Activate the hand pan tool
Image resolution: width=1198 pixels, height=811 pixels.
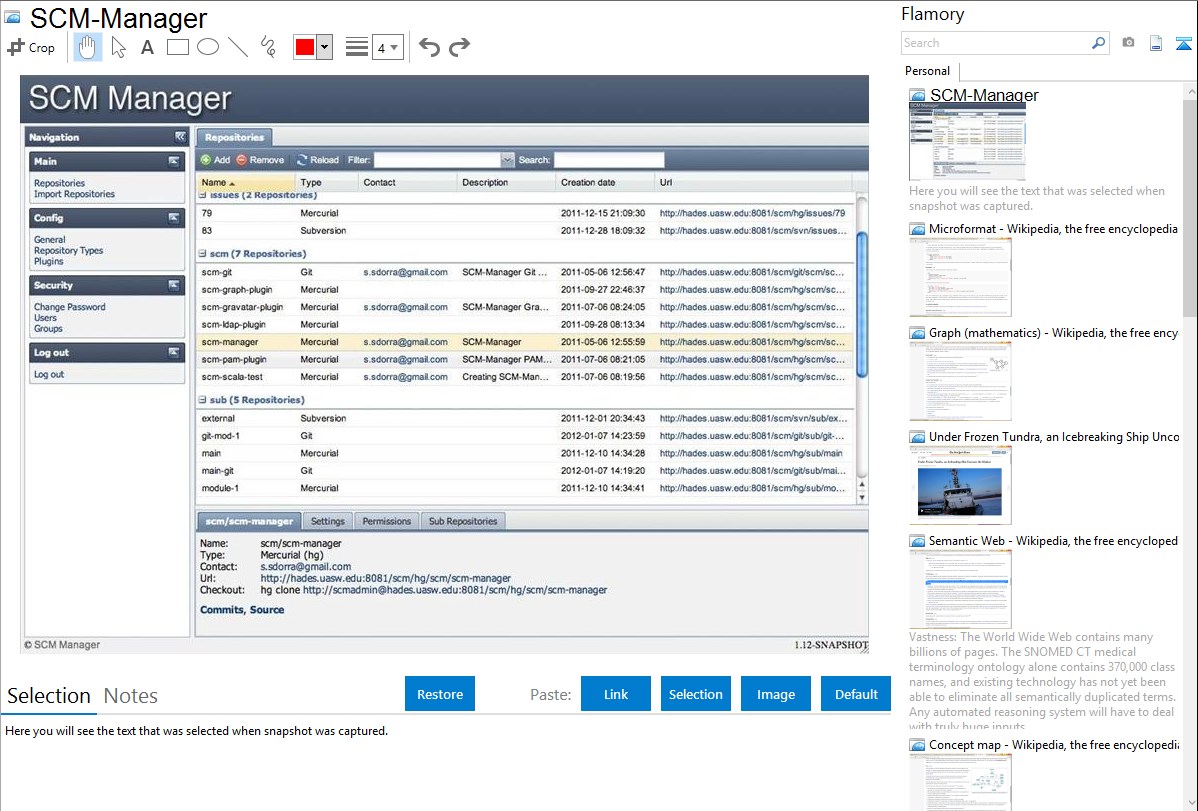pos(87,47)
